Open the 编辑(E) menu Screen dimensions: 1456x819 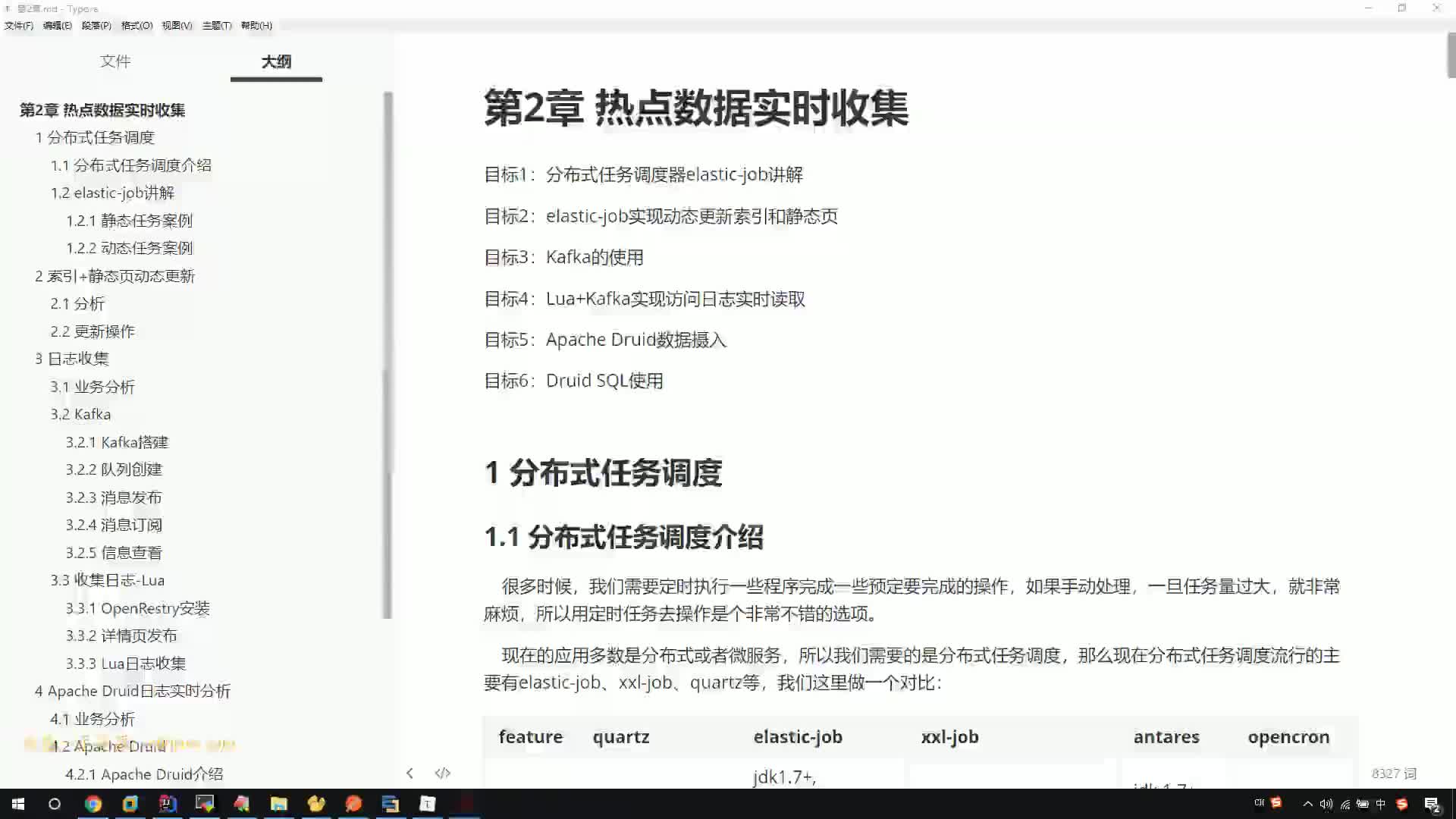pos(58,25)
